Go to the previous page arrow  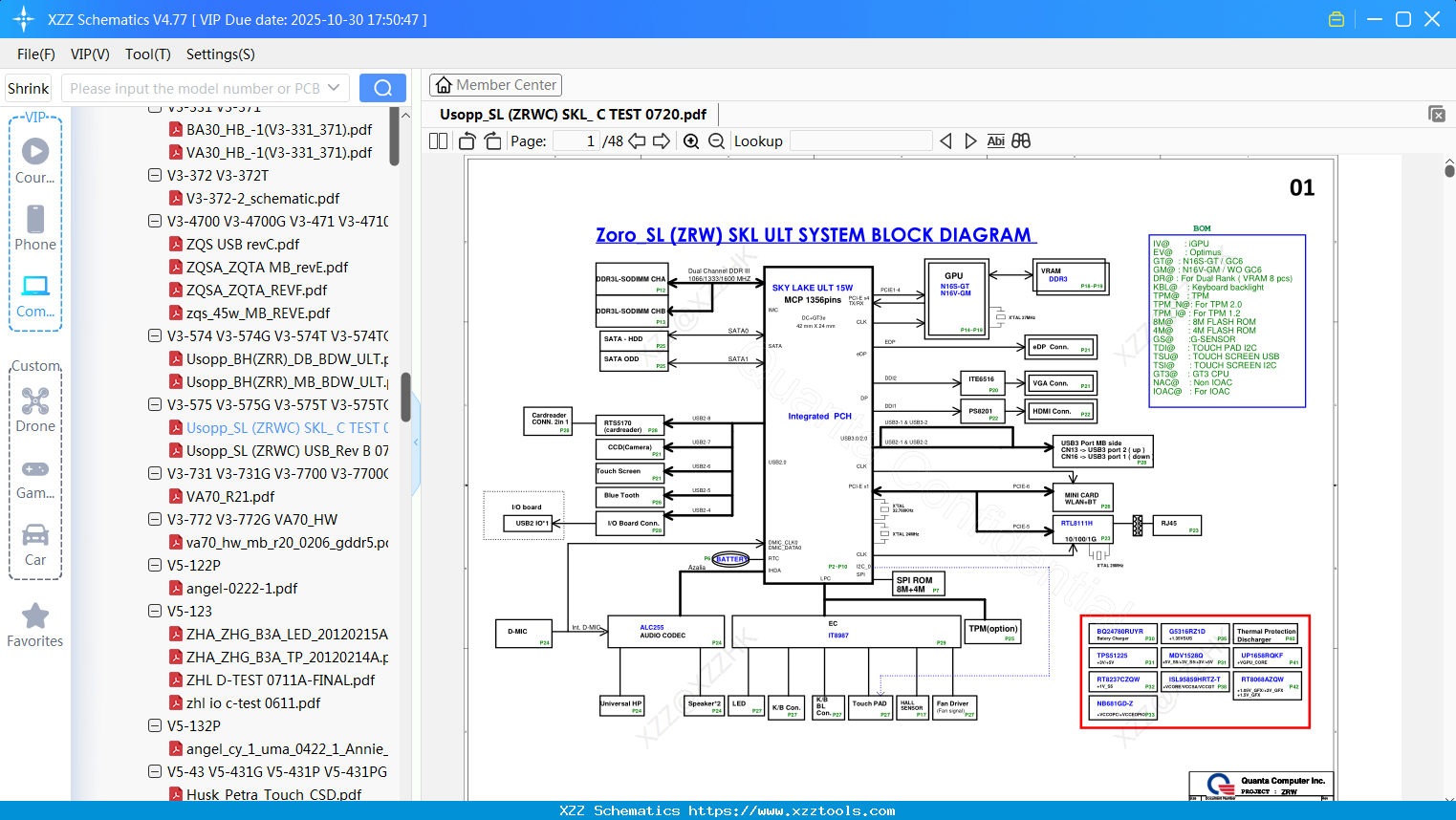[637, 141]
